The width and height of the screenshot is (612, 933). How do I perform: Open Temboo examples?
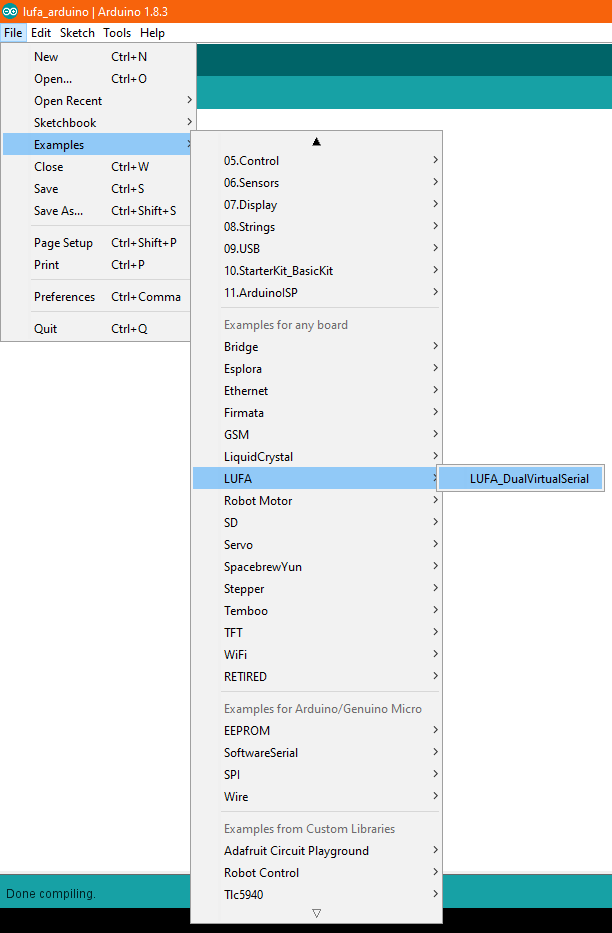click(316, 611)
